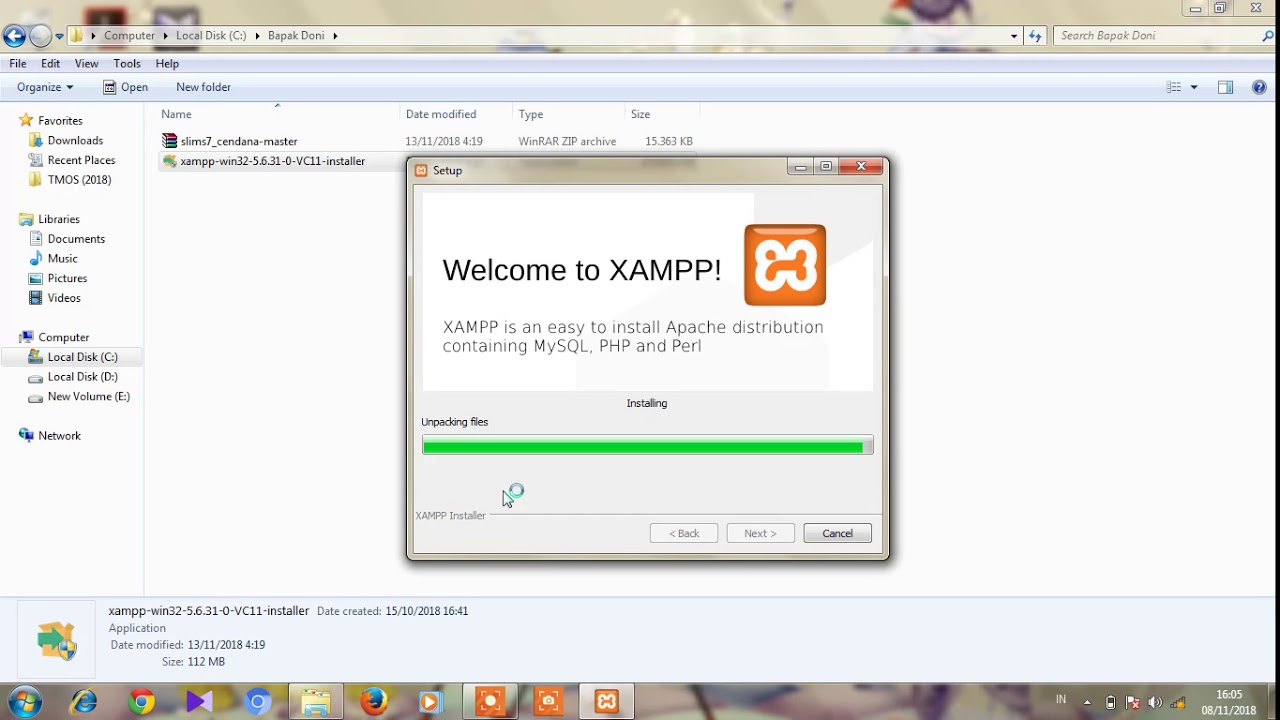This screenshot has height=720, width=1280.
Task: Refresh the Bapak Doni folder view
Action: [1035, 36]
